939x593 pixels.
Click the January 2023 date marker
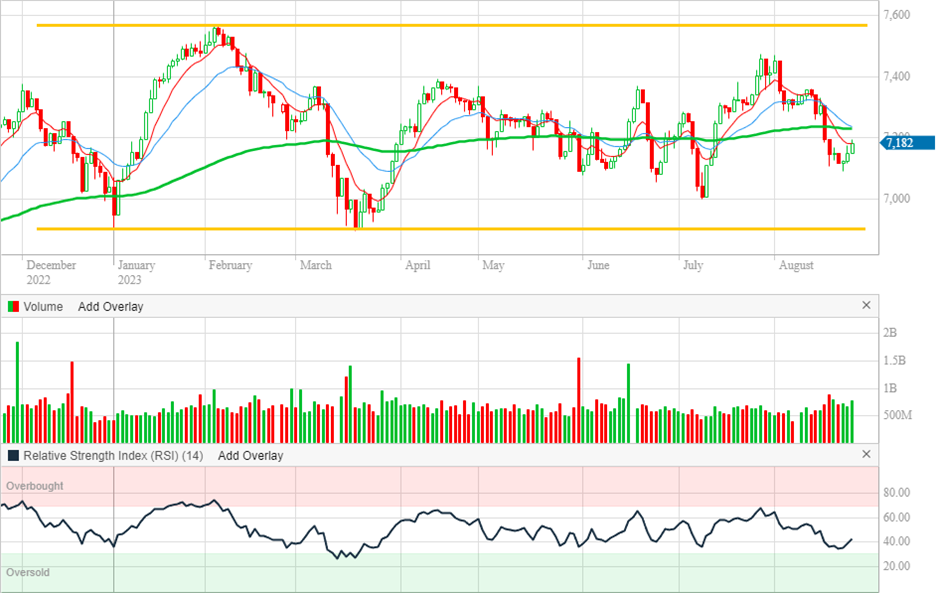tap(136, 272)
